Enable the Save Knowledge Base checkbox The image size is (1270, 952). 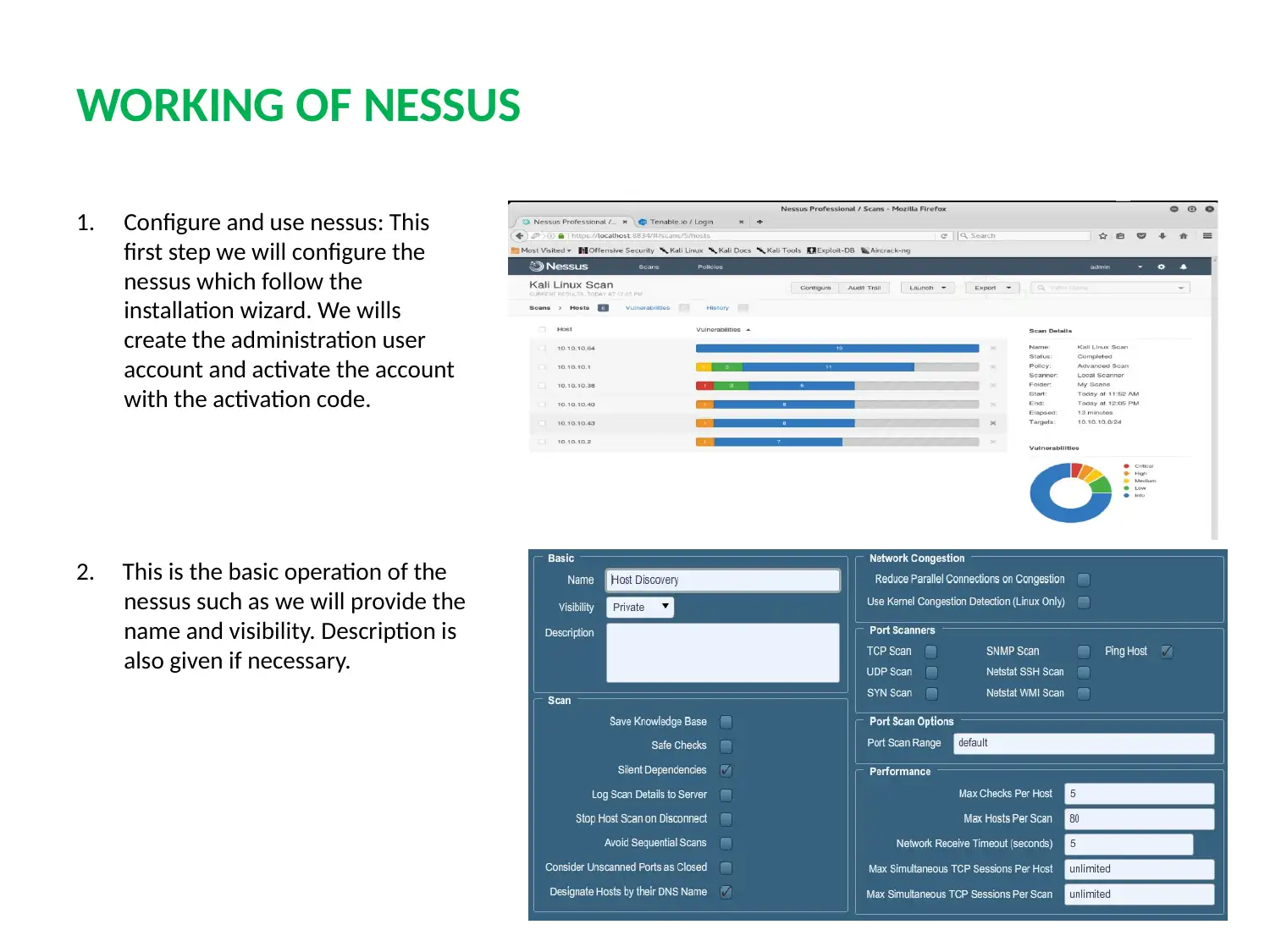[x=726, y=722]
